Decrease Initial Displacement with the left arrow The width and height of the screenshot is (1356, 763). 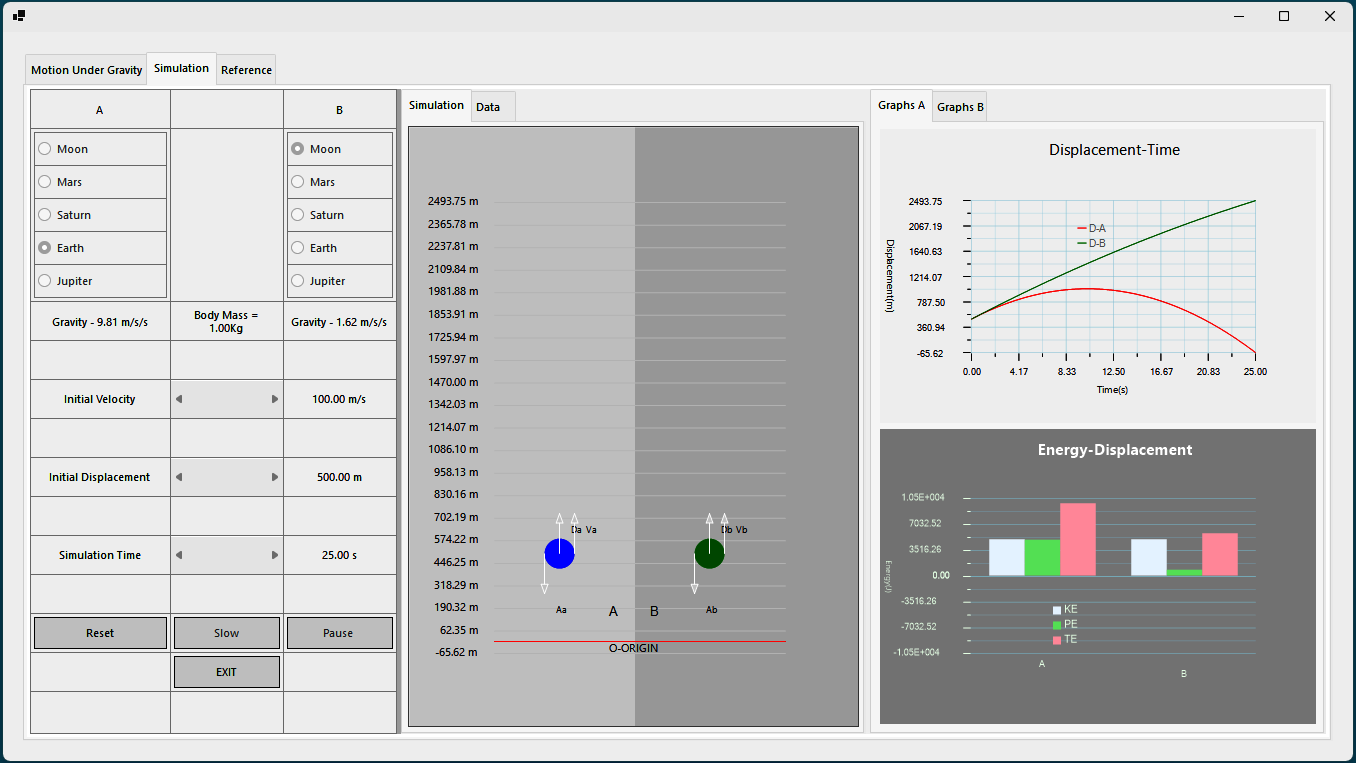(179, 477)
